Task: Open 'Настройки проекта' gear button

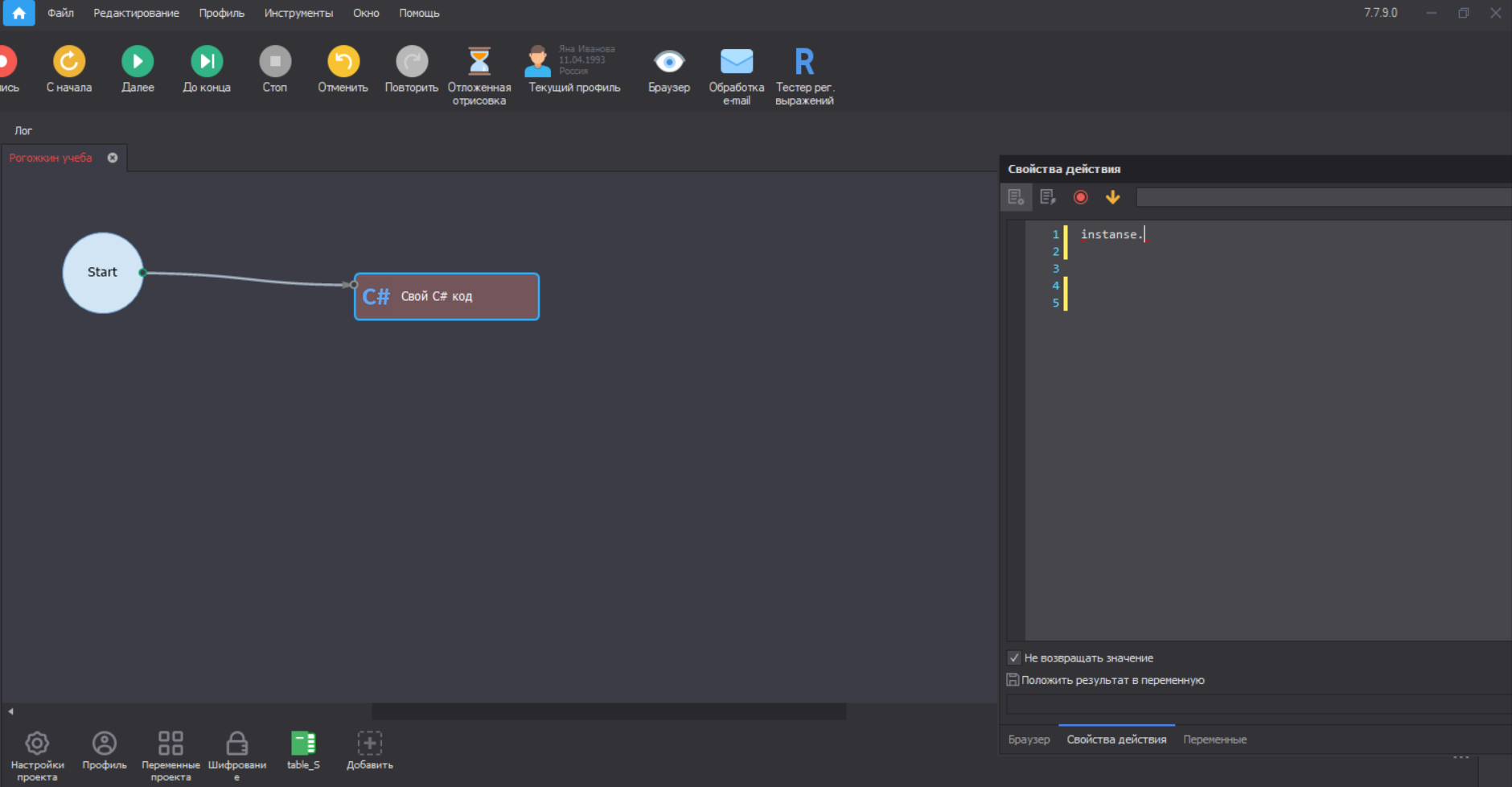Action: coord(37,744)
